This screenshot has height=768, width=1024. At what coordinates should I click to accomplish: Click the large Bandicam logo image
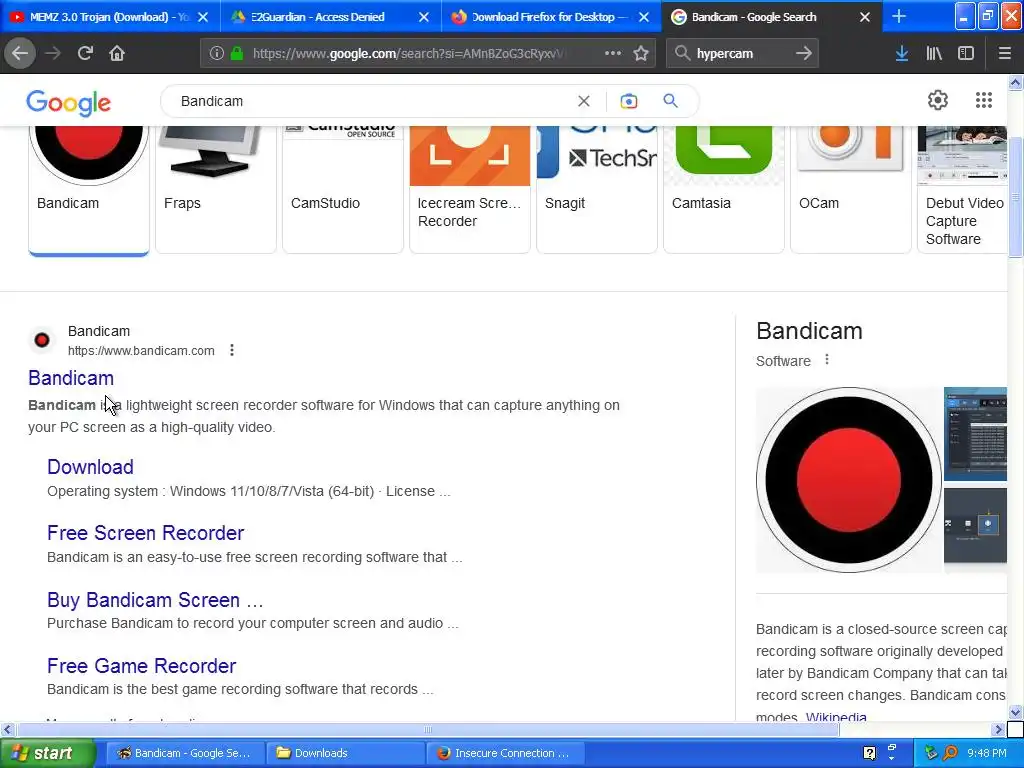tap(848, 480)
